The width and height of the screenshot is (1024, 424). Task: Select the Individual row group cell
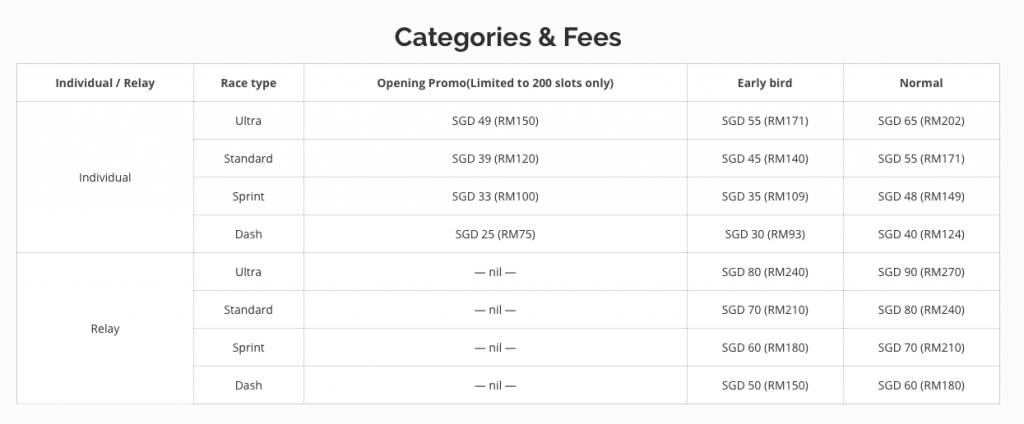click(105, 177)
